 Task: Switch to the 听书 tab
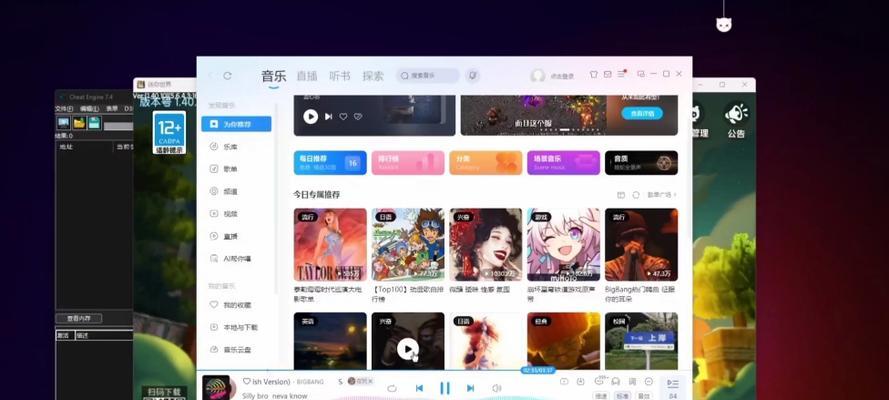pyautogui.click(x=340, y=76)
